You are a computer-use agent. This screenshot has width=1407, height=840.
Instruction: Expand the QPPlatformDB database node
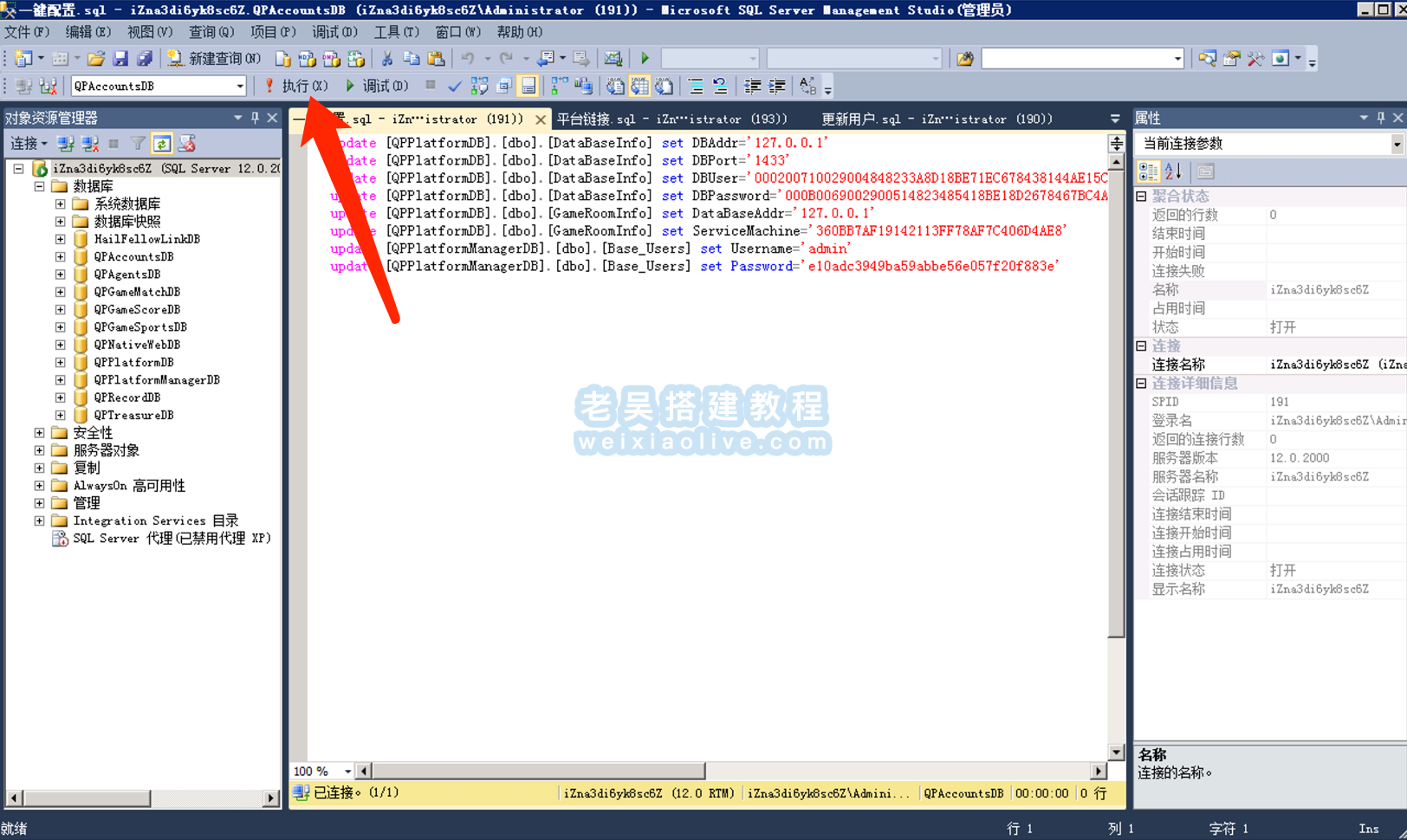pyautogui.click(x=60, y=362)
